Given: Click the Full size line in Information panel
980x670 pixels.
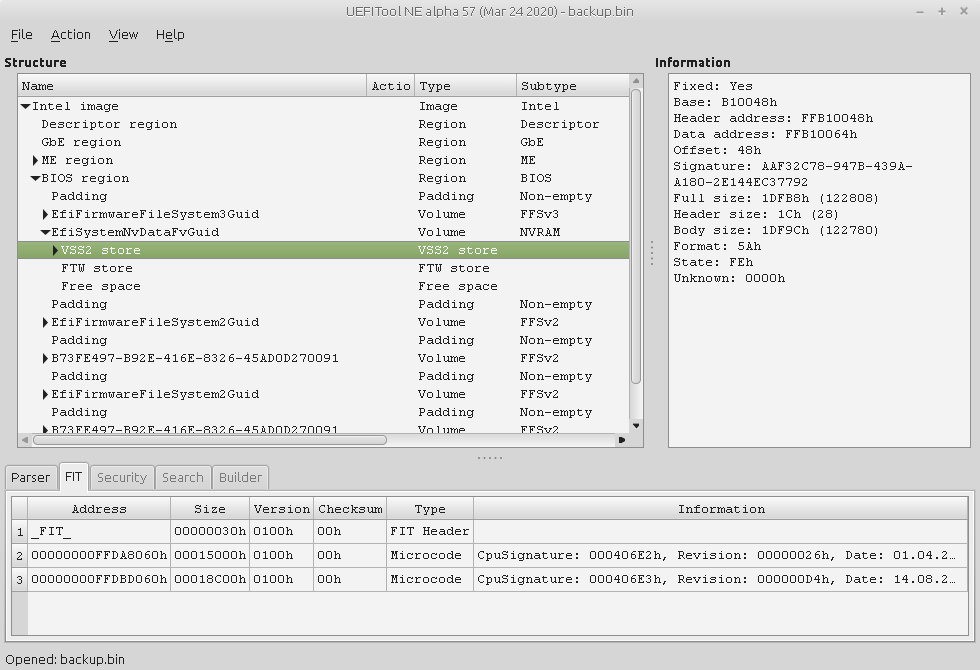Looking at the screenshot, I should [x=776, y=198].
